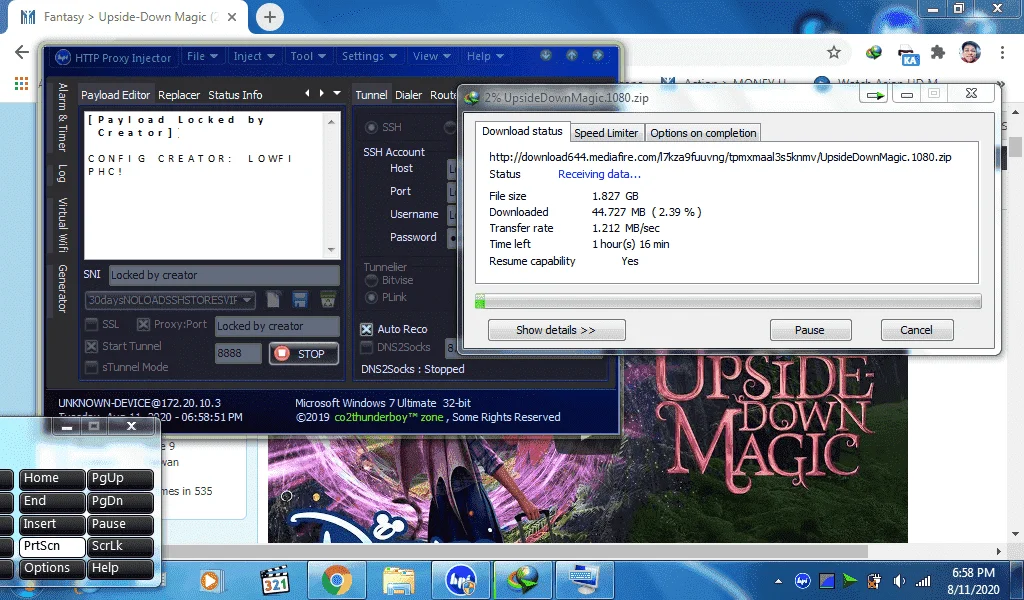The width and height of the screenshot is (1024, 600).
Task: Click the new config document icon beside the config dropdown
Action: [273, 300]
